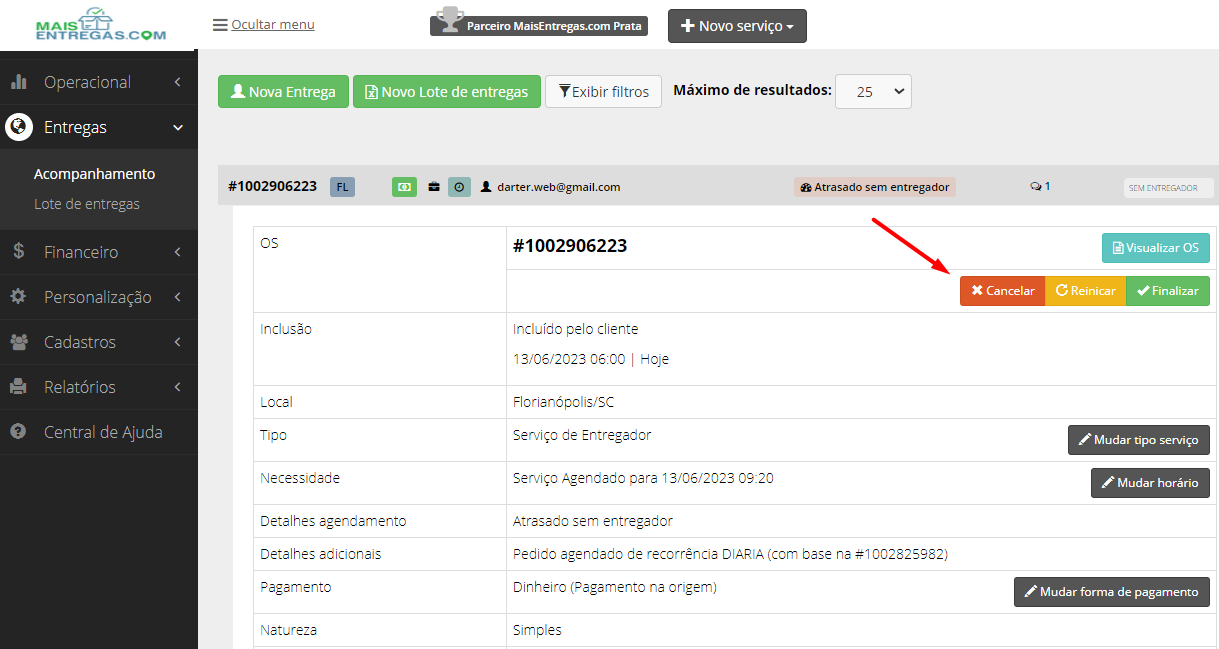Select Acompanhamento submenu item
This screenshot has width=1219, height=649.
[x=95, y=174]
